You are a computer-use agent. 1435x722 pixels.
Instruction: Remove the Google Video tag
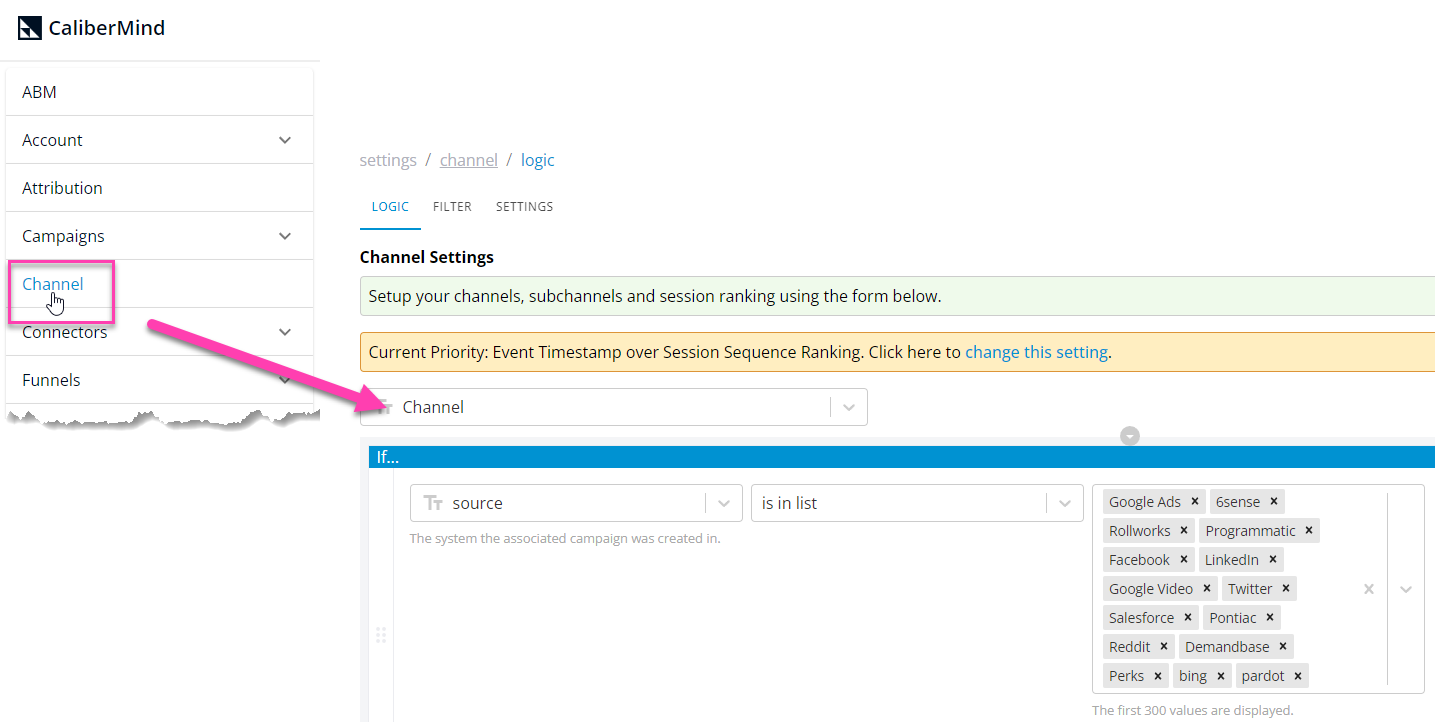pos(1207,589)
